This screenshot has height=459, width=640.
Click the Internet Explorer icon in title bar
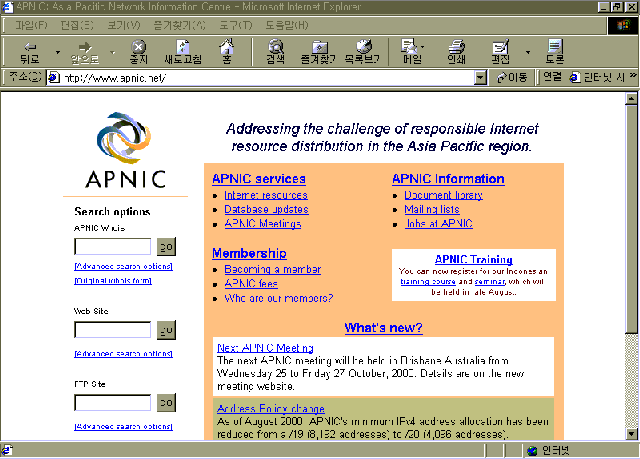pyautogui.click(x=7, y=7)
